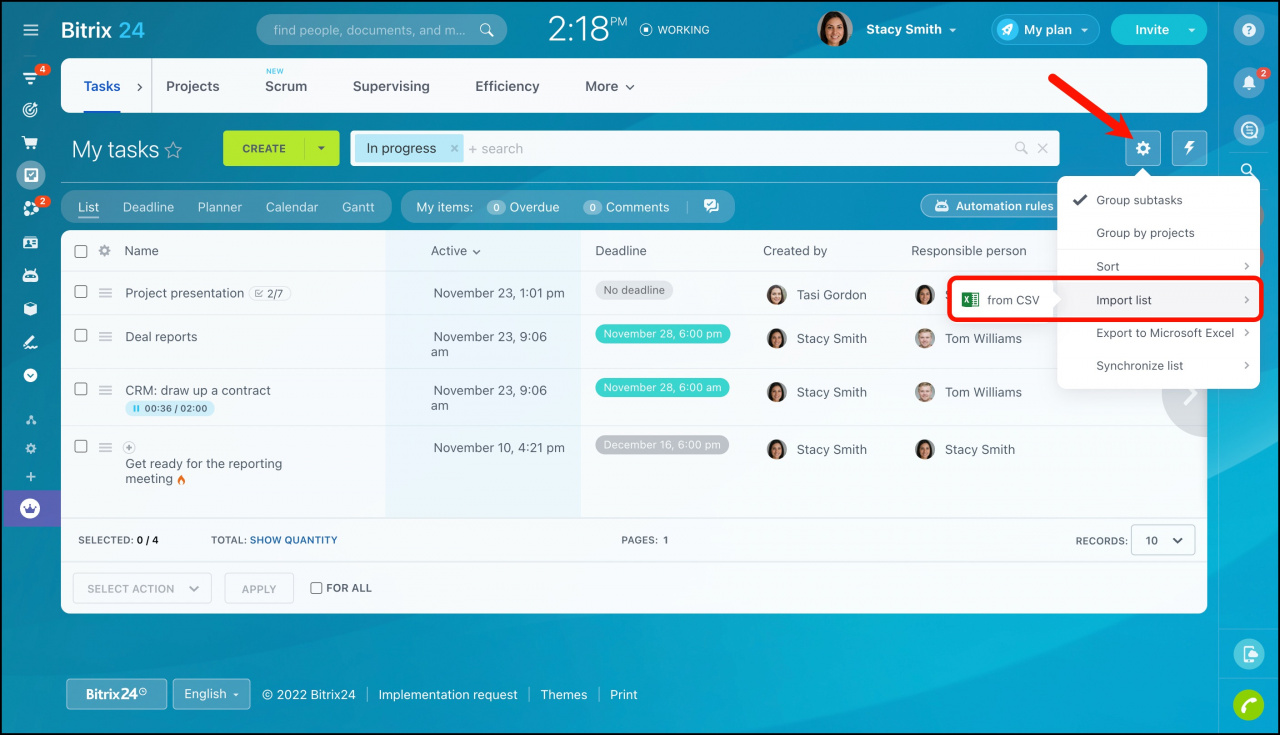Open Implementation request footer link

[x=448, y=694]
